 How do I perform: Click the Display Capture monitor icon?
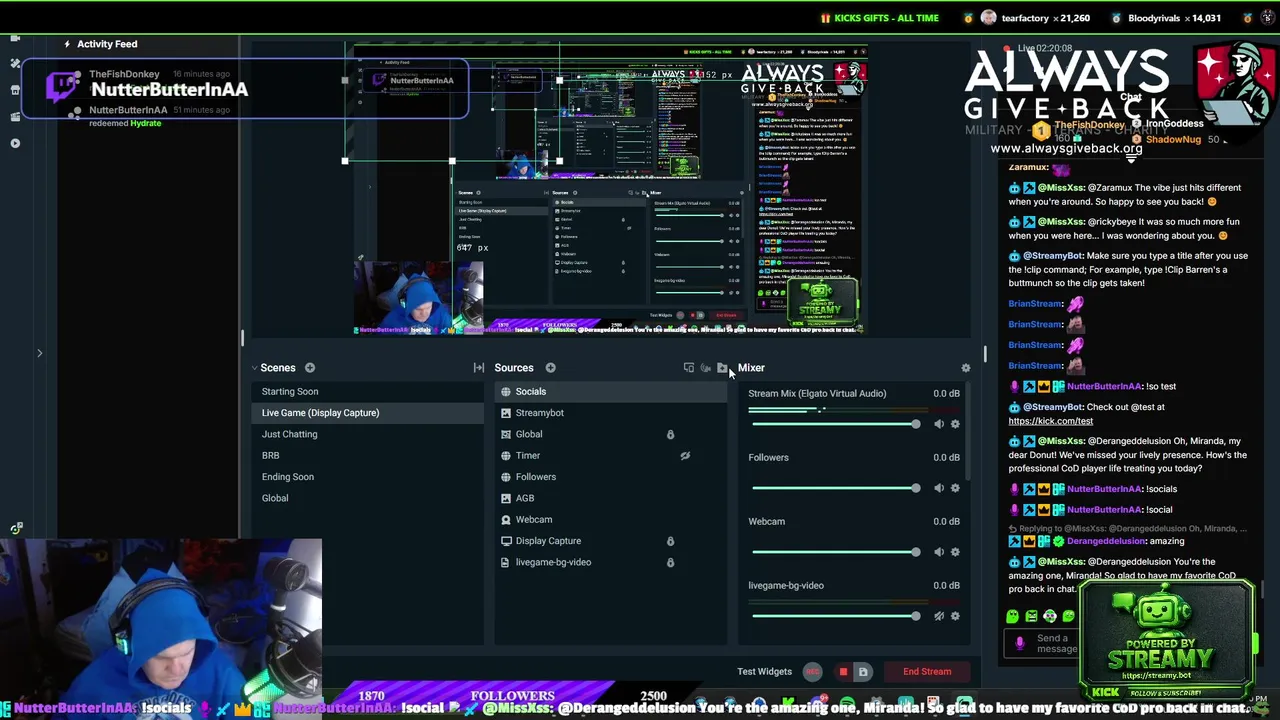[506, 541]
